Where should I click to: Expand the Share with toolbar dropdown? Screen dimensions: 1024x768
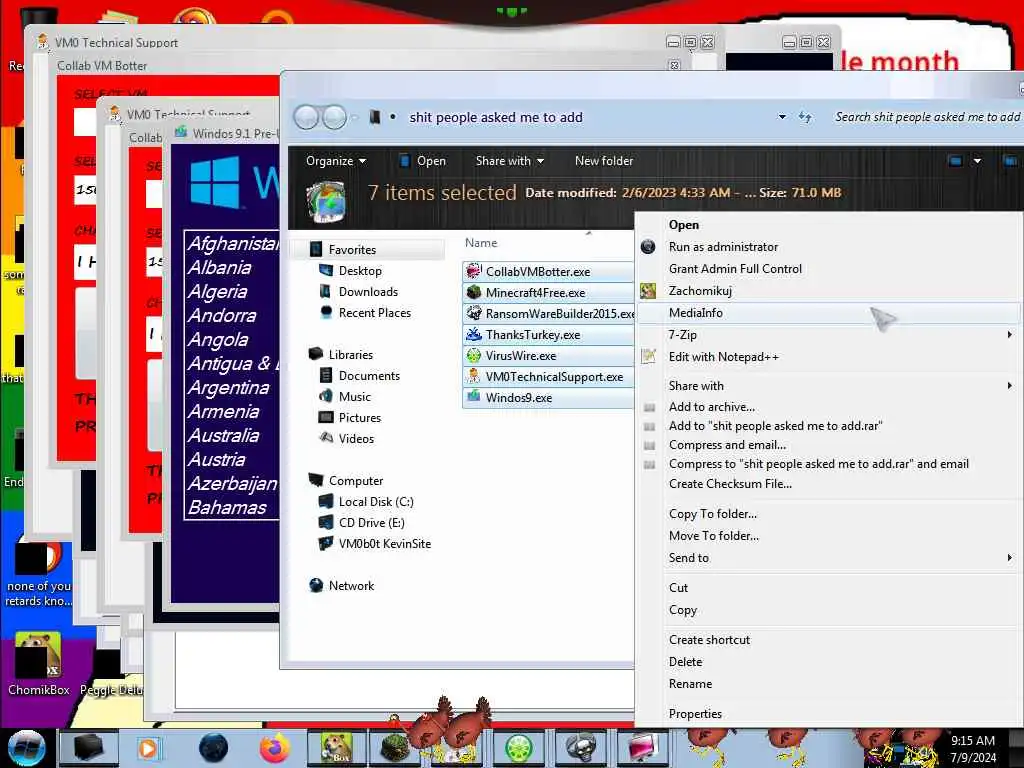click(509, 161)
